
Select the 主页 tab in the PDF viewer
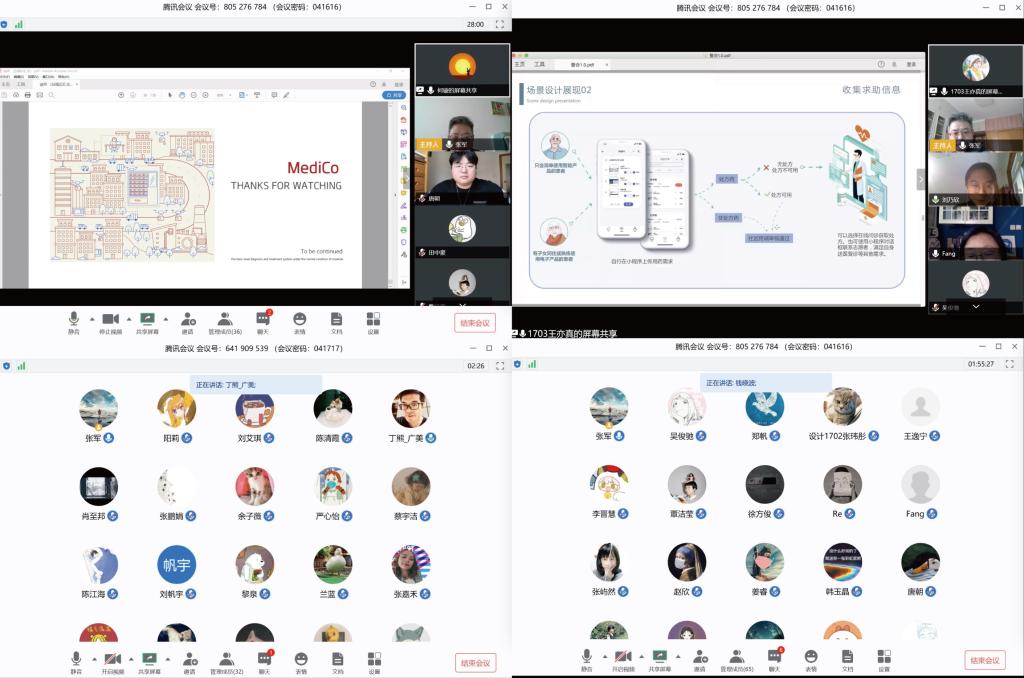coord(519,64)
